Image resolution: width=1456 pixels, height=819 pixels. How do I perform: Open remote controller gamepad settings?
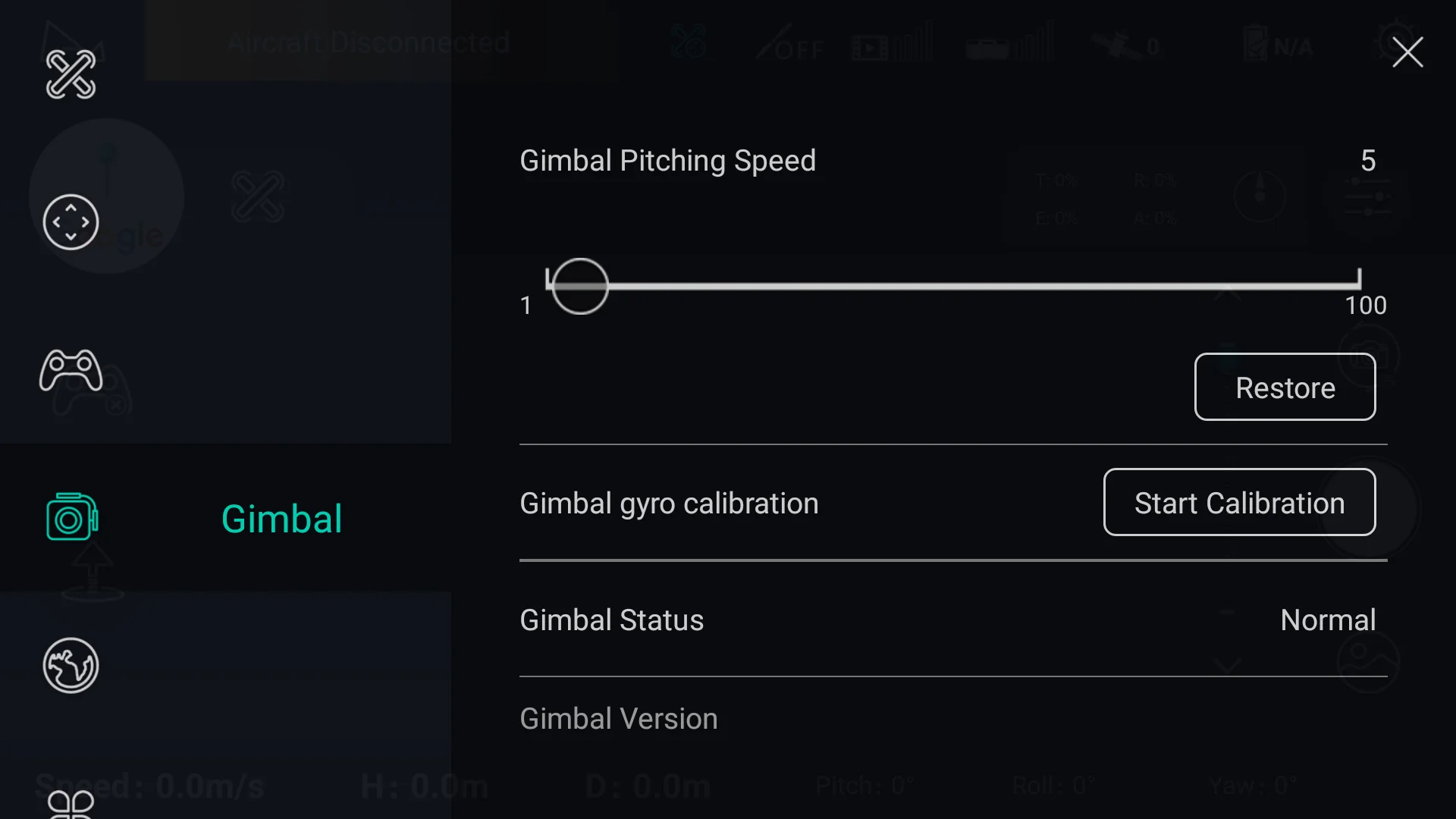(x=71, y=370)
